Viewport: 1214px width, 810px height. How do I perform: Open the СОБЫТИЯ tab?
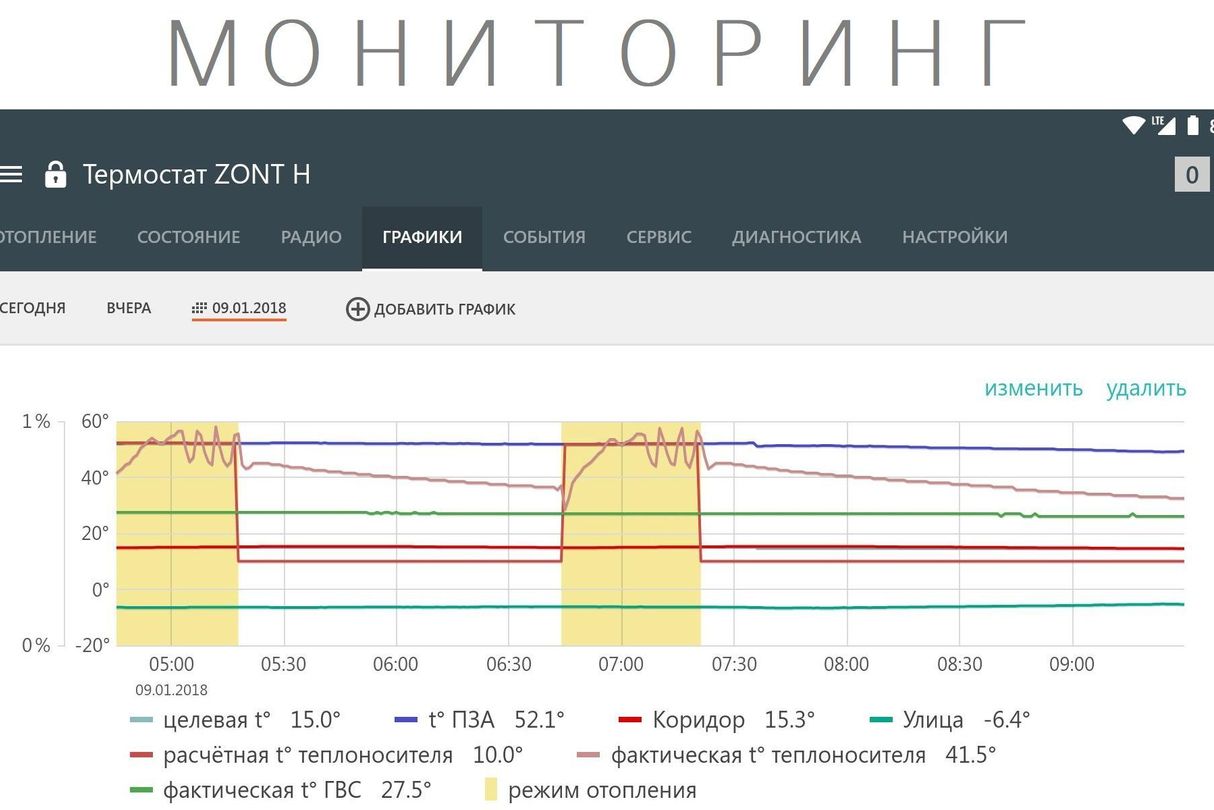[x=544, y=237]
